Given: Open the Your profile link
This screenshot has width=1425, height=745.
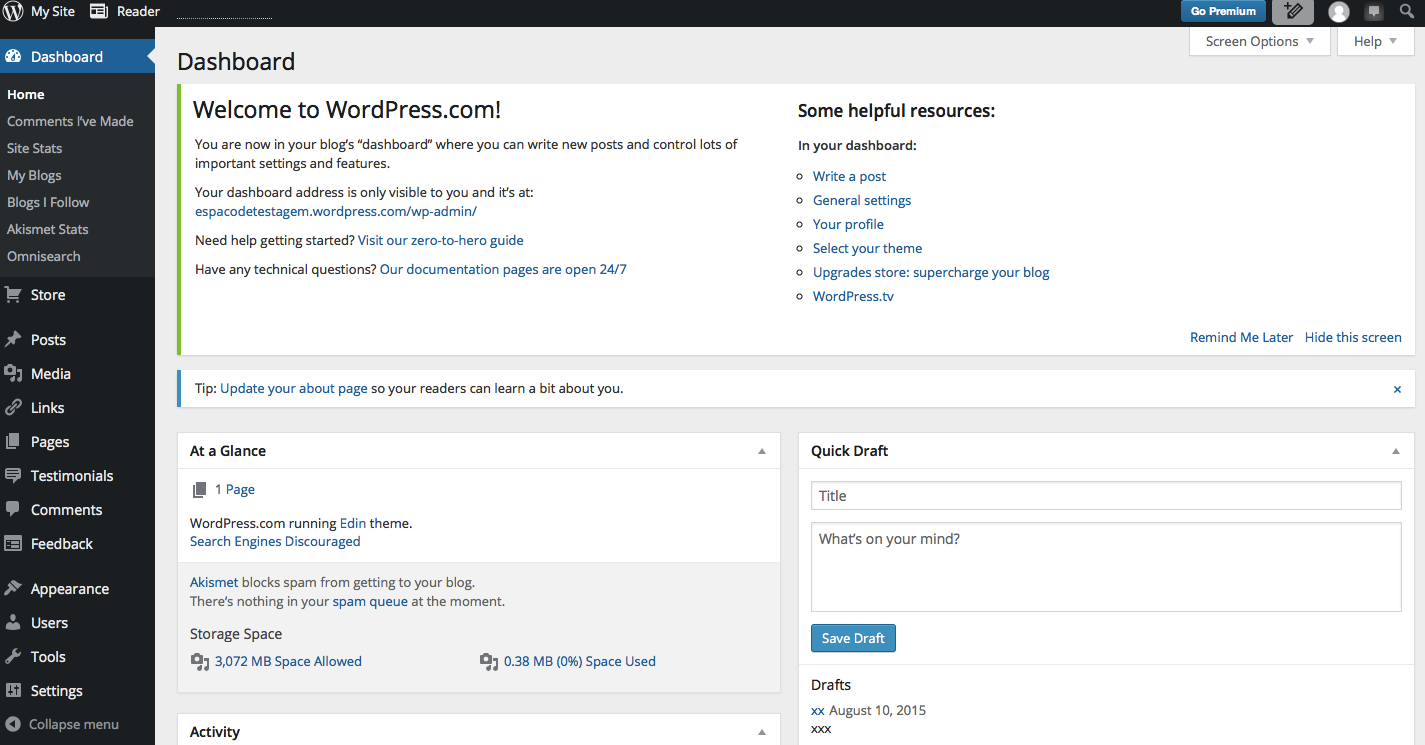Looking at the screenshot, I should [x=848, y=224].
